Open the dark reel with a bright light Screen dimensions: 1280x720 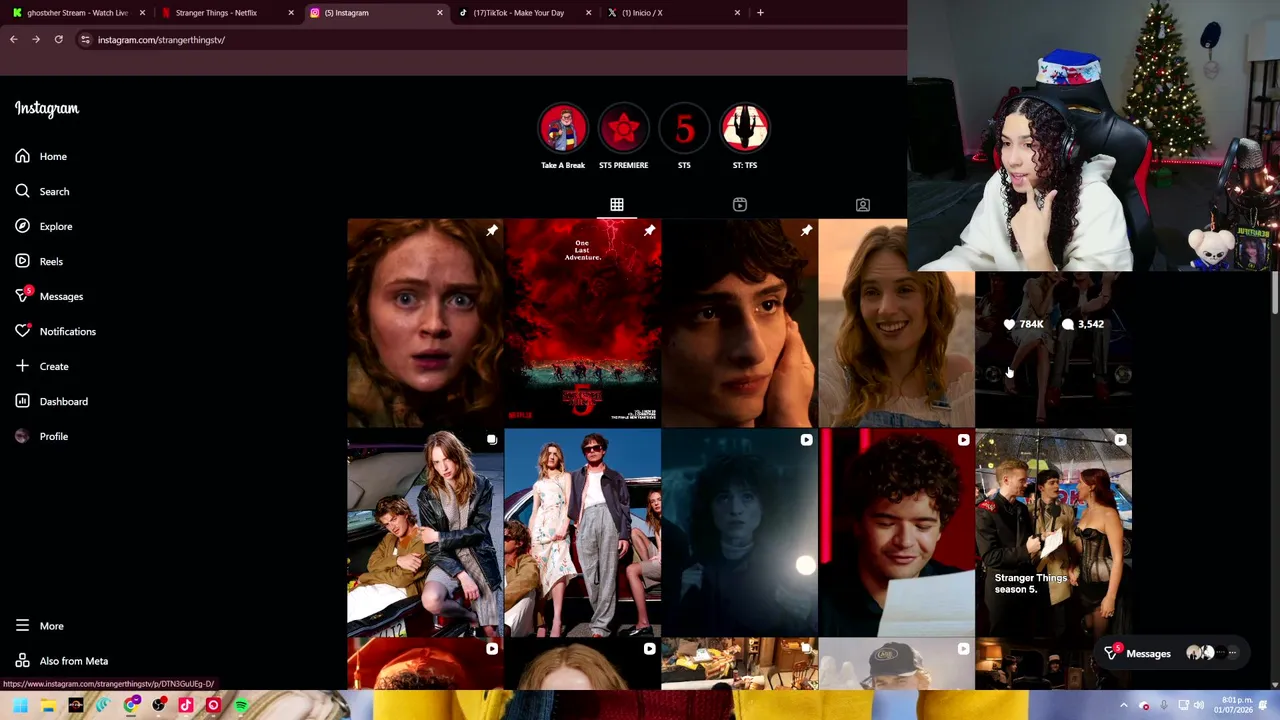point(740,533)
